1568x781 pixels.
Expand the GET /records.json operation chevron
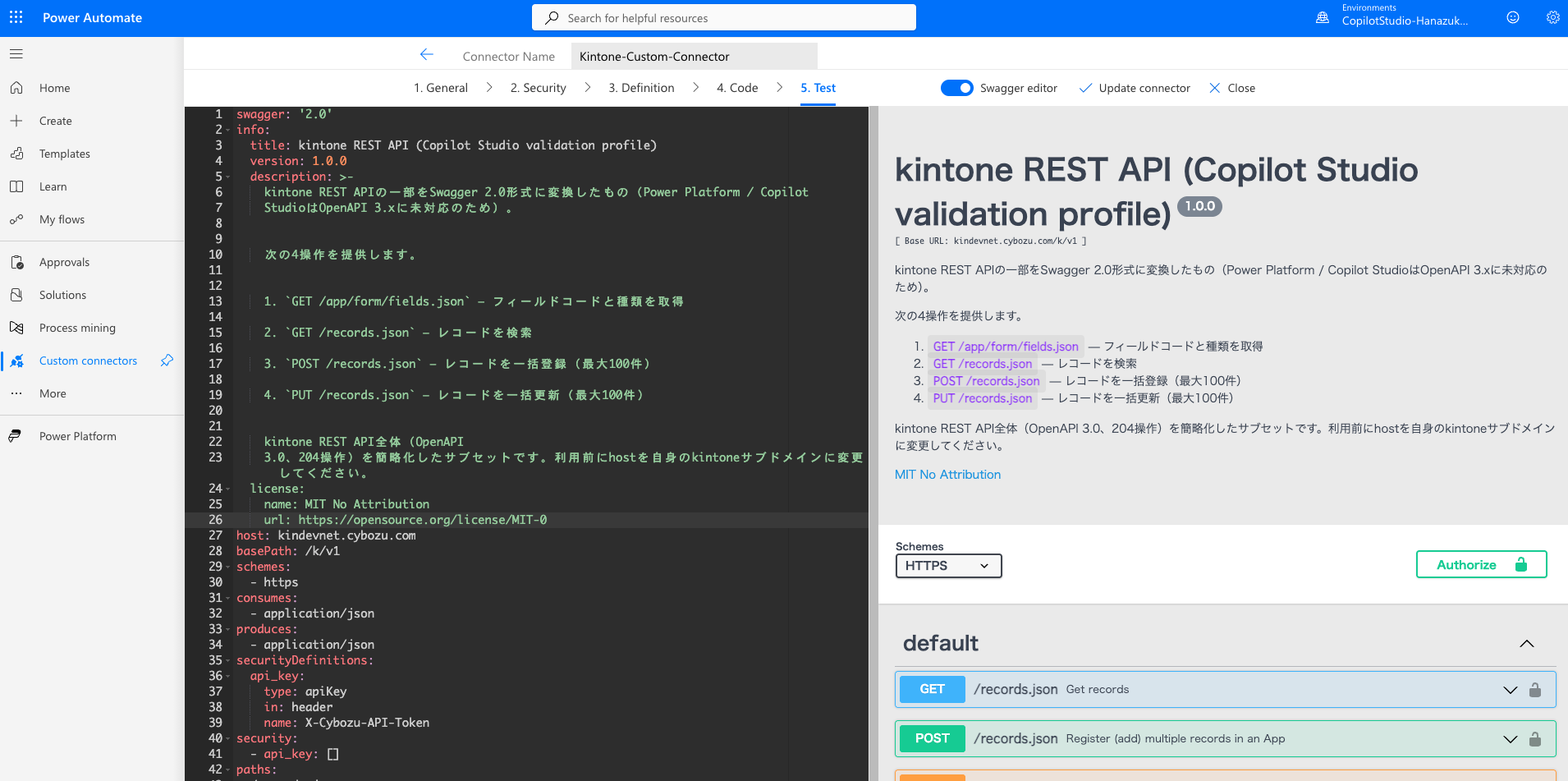point(1511,690)
